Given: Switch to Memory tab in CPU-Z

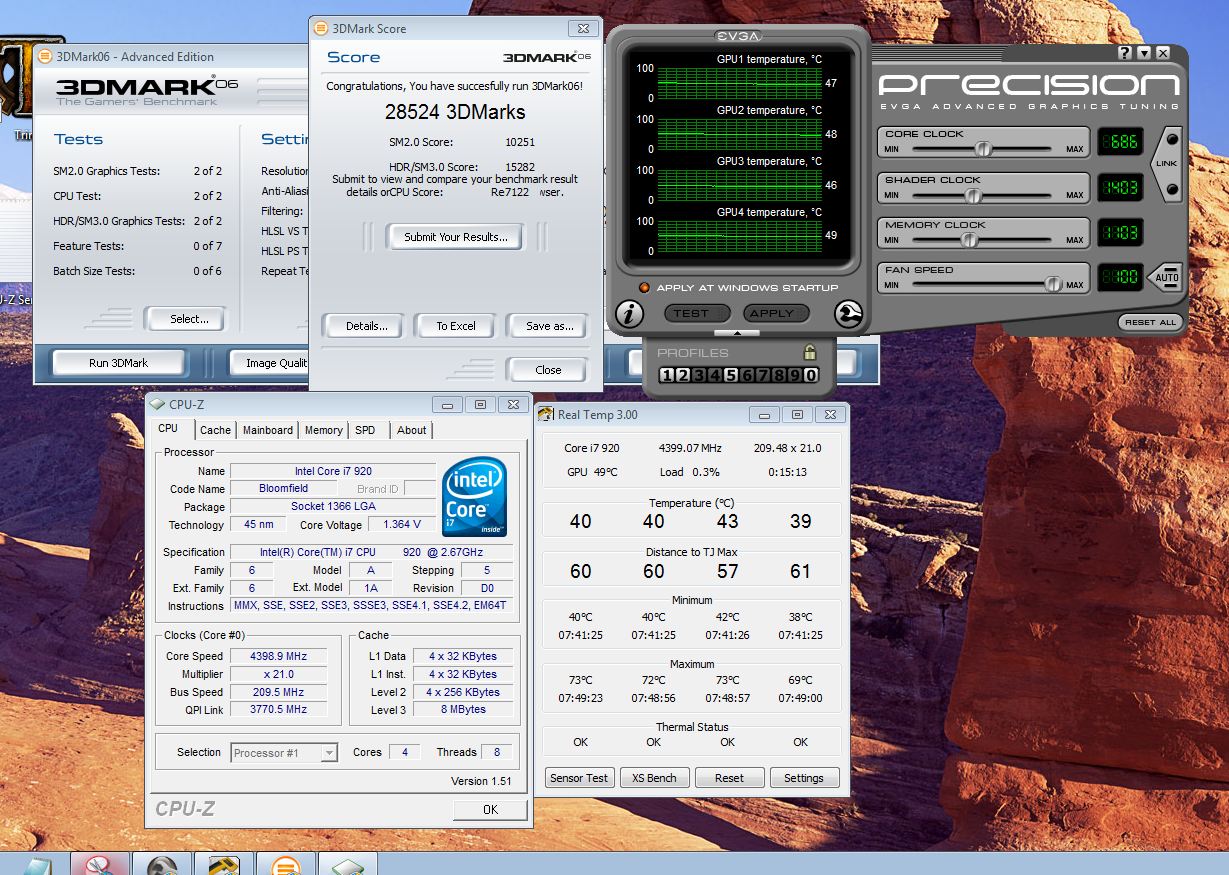Looking at the screenshot, I should click(x=324, y=430).
